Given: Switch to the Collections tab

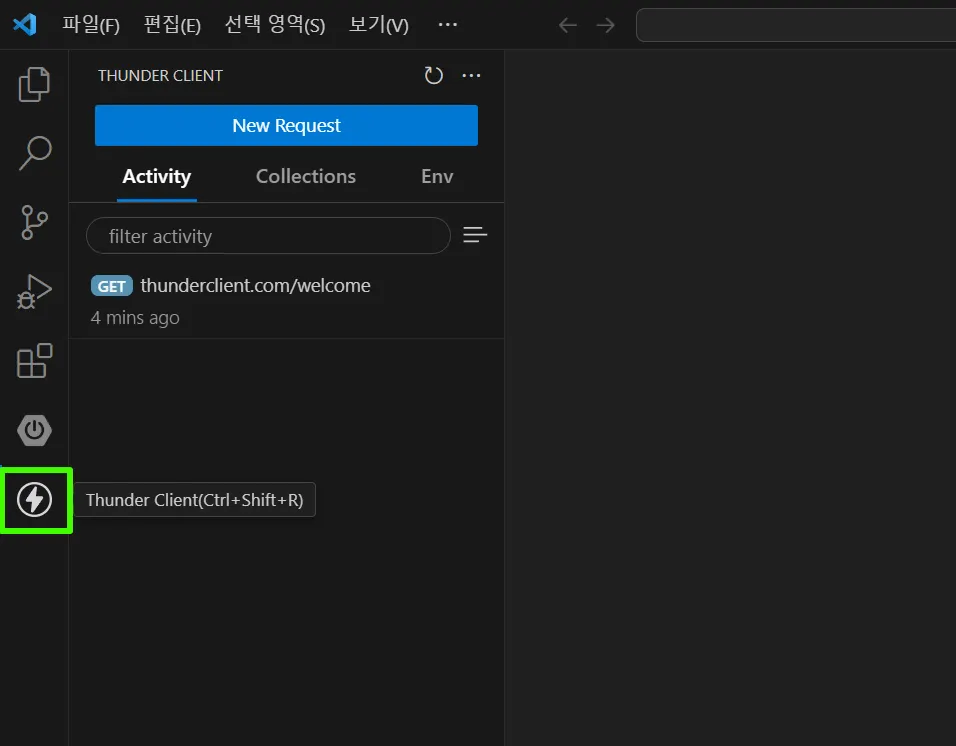Looking at the screenshot, I should (306, 177).
